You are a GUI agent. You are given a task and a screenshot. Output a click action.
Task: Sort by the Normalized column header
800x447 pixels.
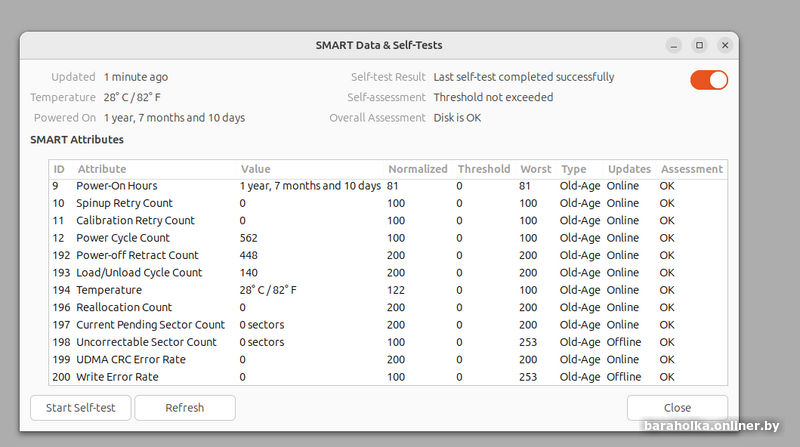pos(417,169)
